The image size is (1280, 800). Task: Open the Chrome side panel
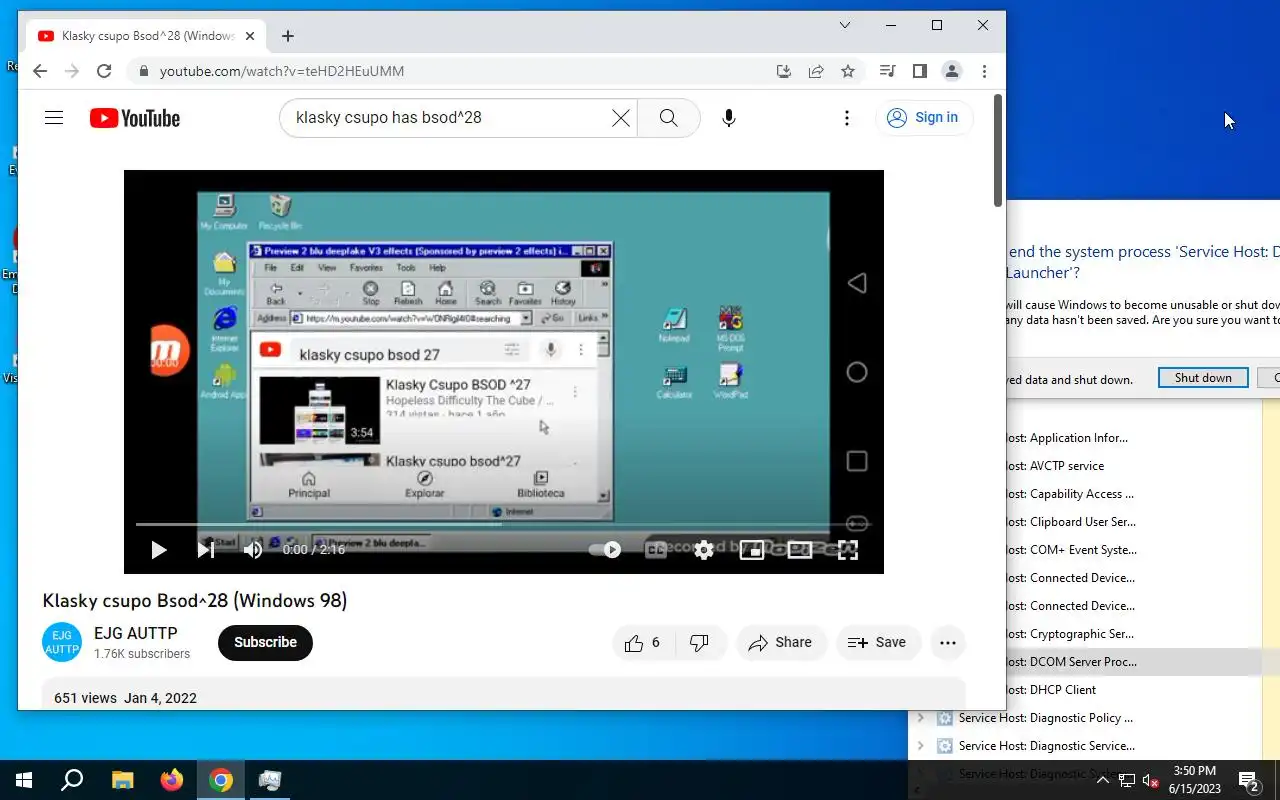(919, 71)
